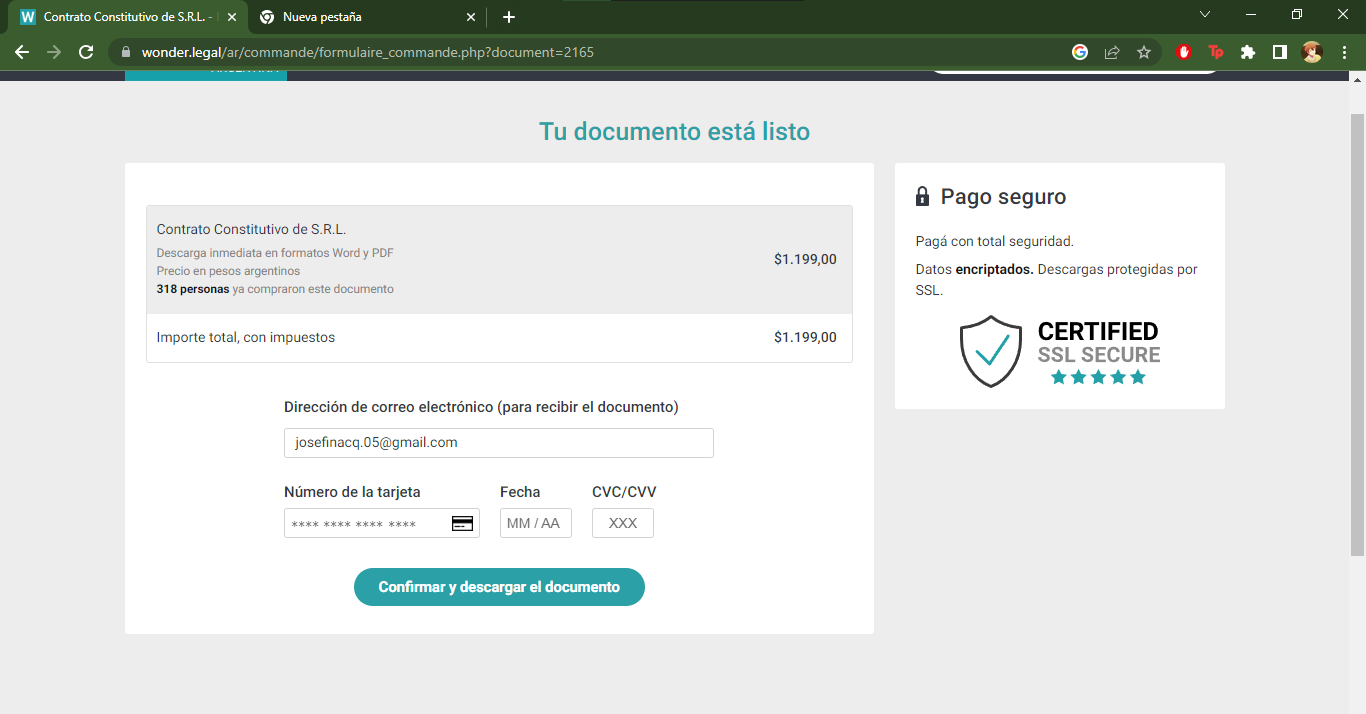
Task: Switch to the Nueva pestaña tab
Action: coord(360,17)
